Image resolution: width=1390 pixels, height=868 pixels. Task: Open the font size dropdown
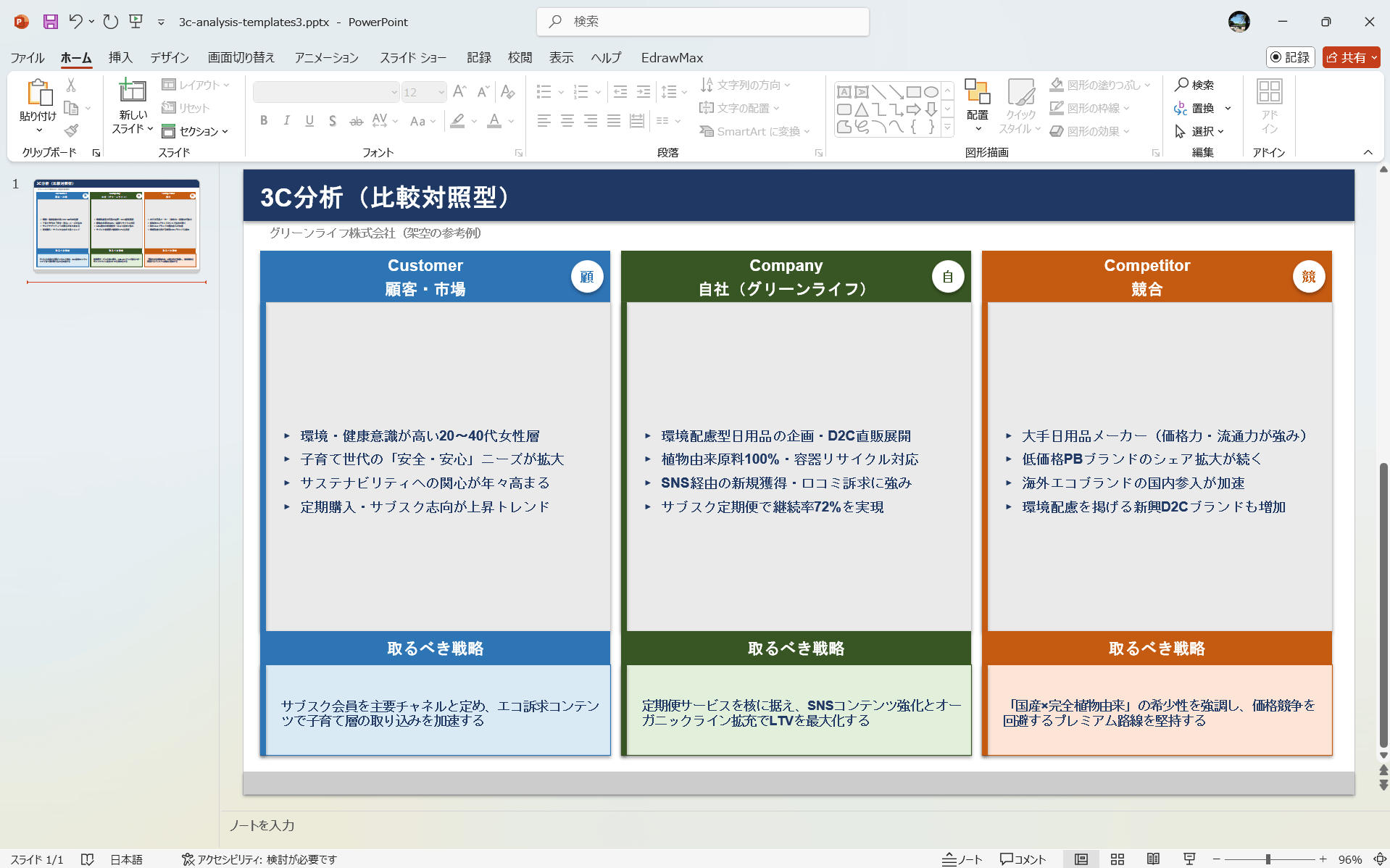click(441, 92)
